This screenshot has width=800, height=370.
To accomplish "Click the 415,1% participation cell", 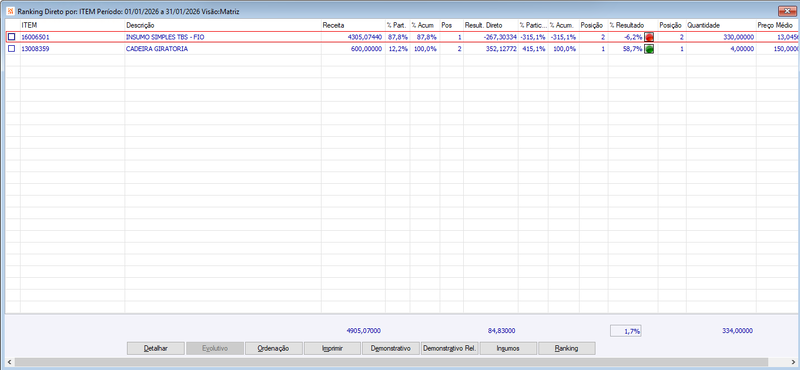I will coord(533,49).
